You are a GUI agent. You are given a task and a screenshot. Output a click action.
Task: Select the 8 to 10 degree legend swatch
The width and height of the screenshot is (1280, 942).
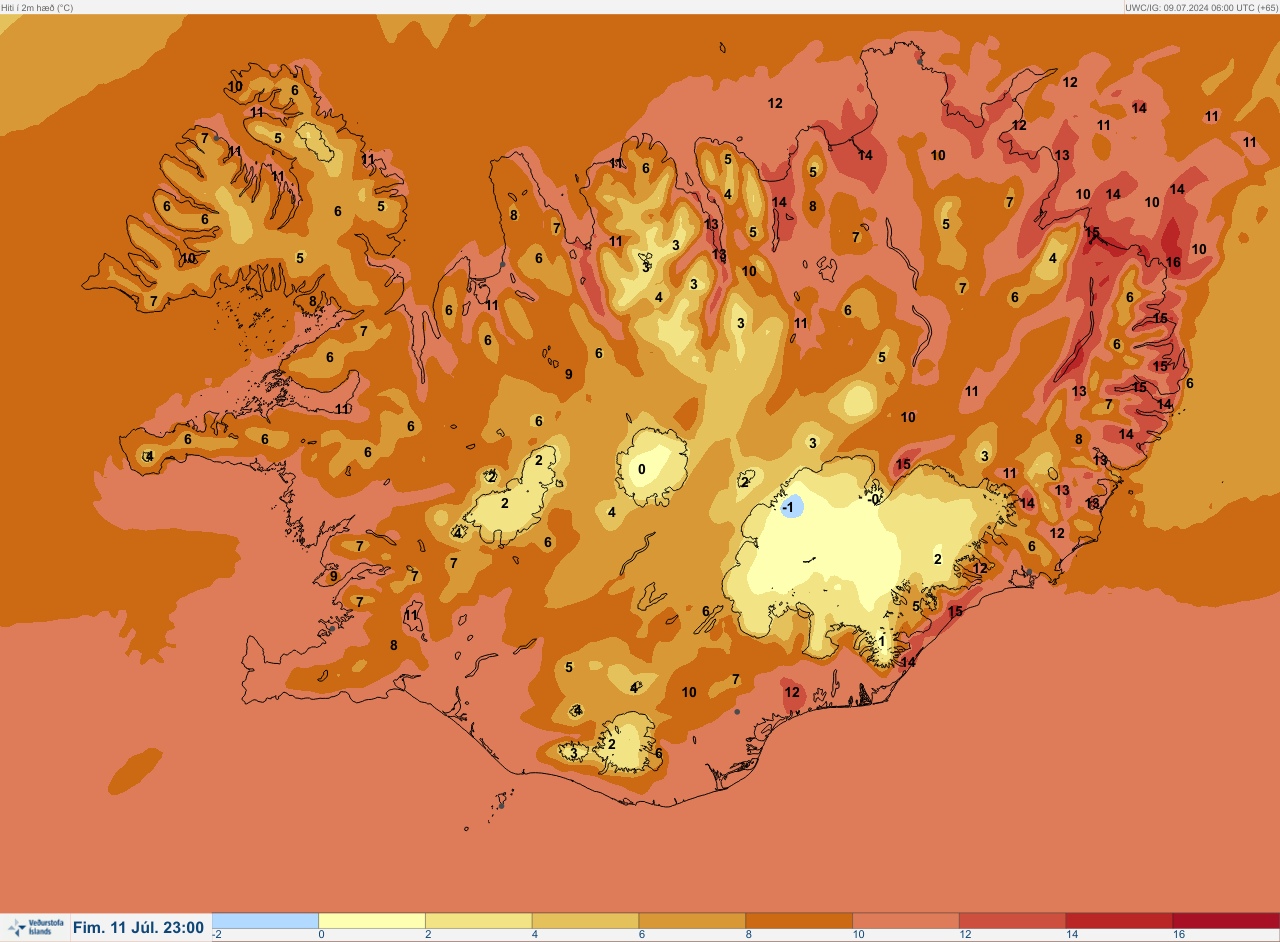click(x=799, y=920)
